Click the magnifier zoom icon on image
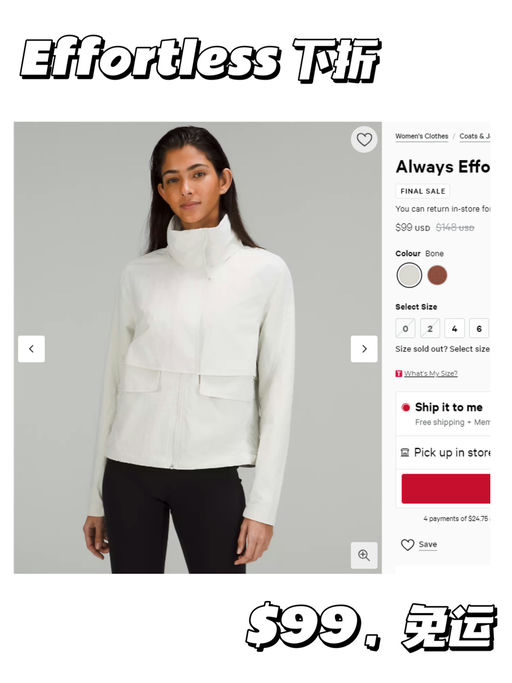 pyautogui.click(x=364, y=555)
